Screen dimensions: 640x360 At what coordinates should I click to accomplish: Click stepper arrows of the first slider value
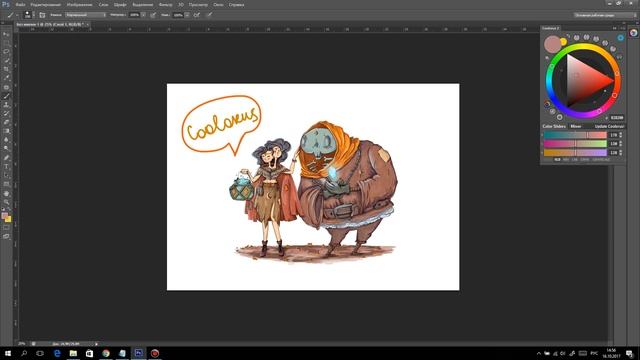click(621, 135)
